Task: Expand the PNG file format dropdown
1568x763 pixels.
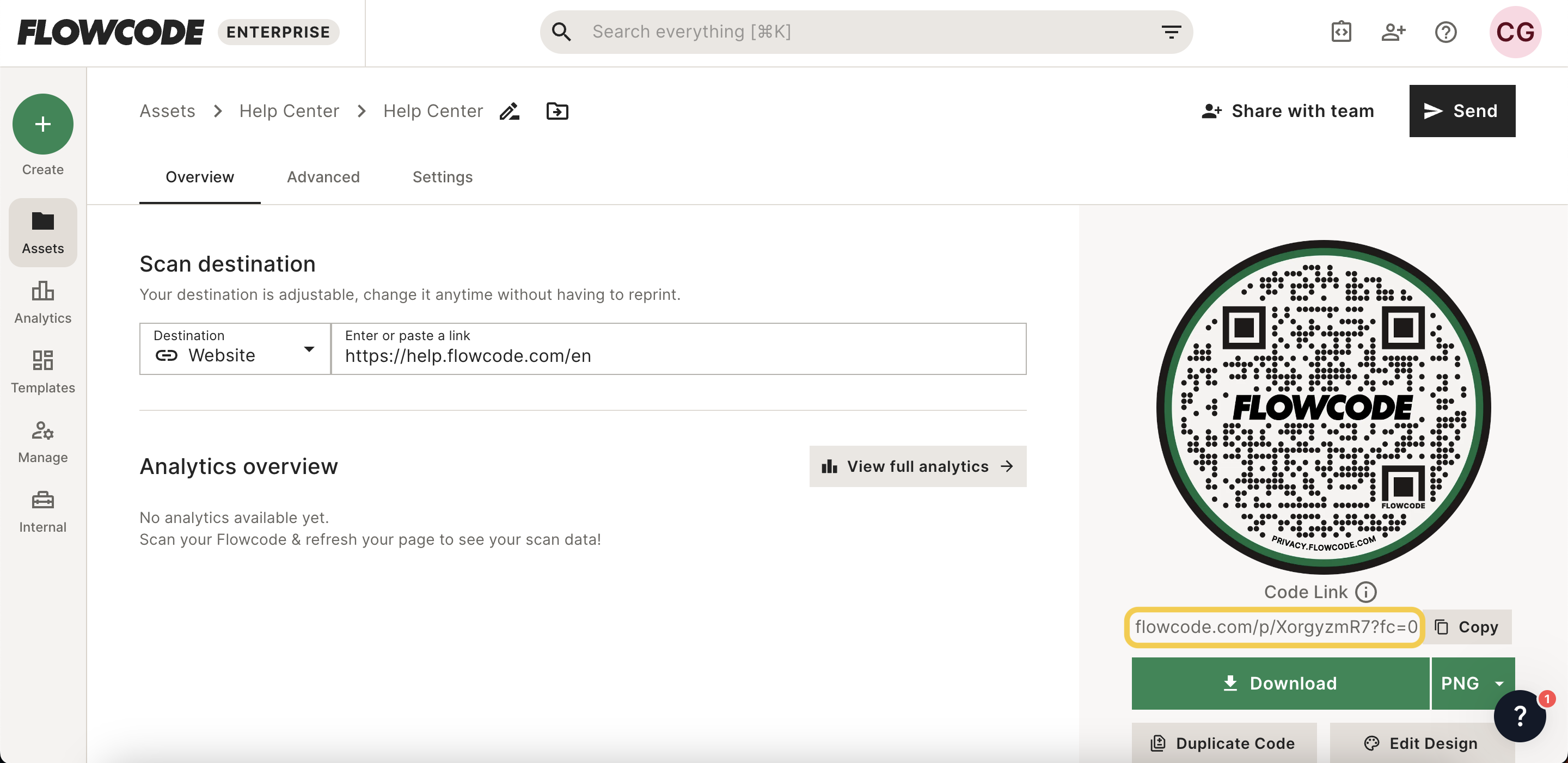Action: (1472, 684)
